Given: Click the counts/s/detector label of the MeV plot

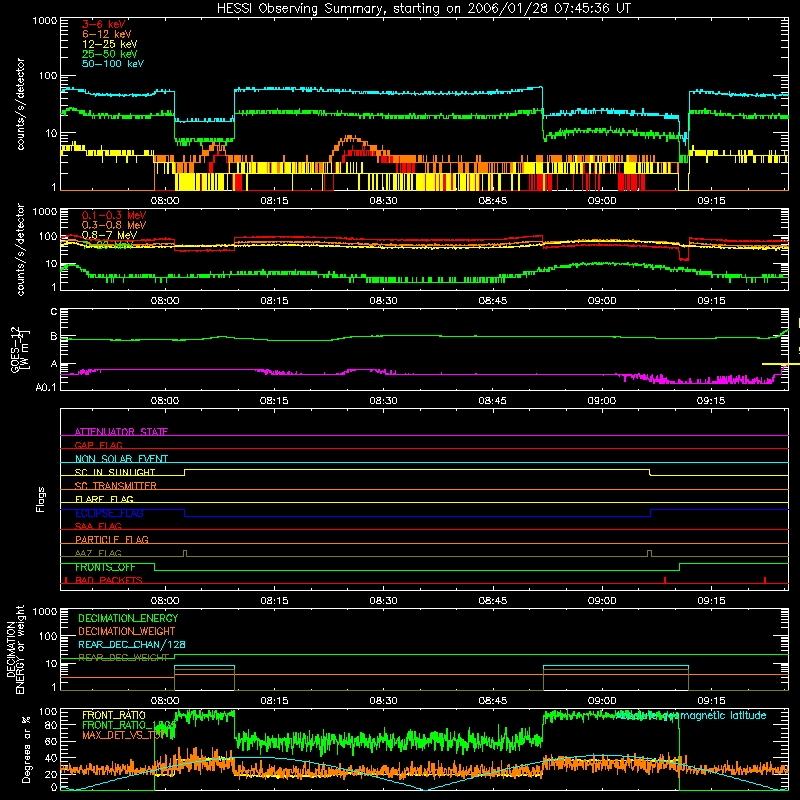Looking at the screenshot, I should (20, 249).
